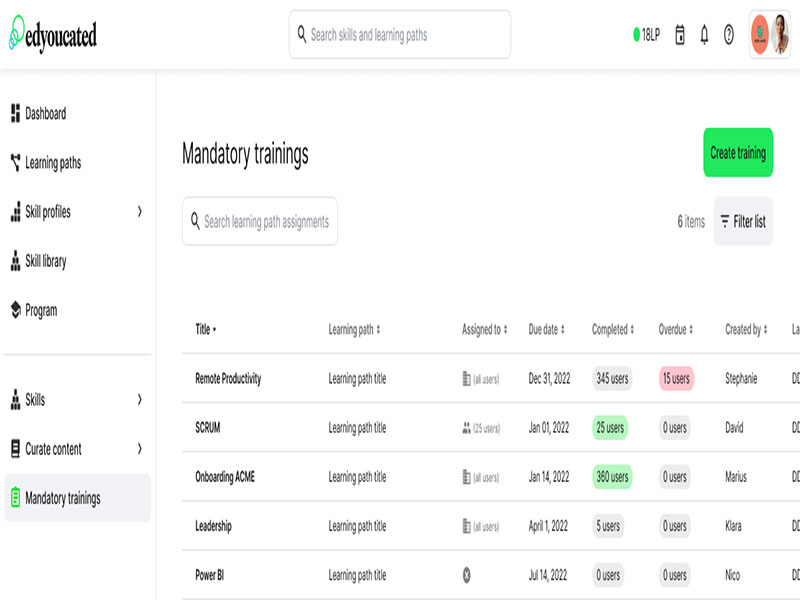Click the calendar icon in header
Screen dimensions: 800x600
[x=680, y=35]
